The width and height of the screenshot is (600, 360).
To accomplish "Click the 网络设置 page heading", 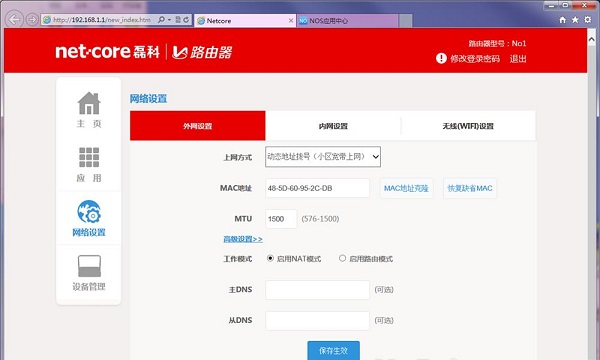I will tap(148, 99).
